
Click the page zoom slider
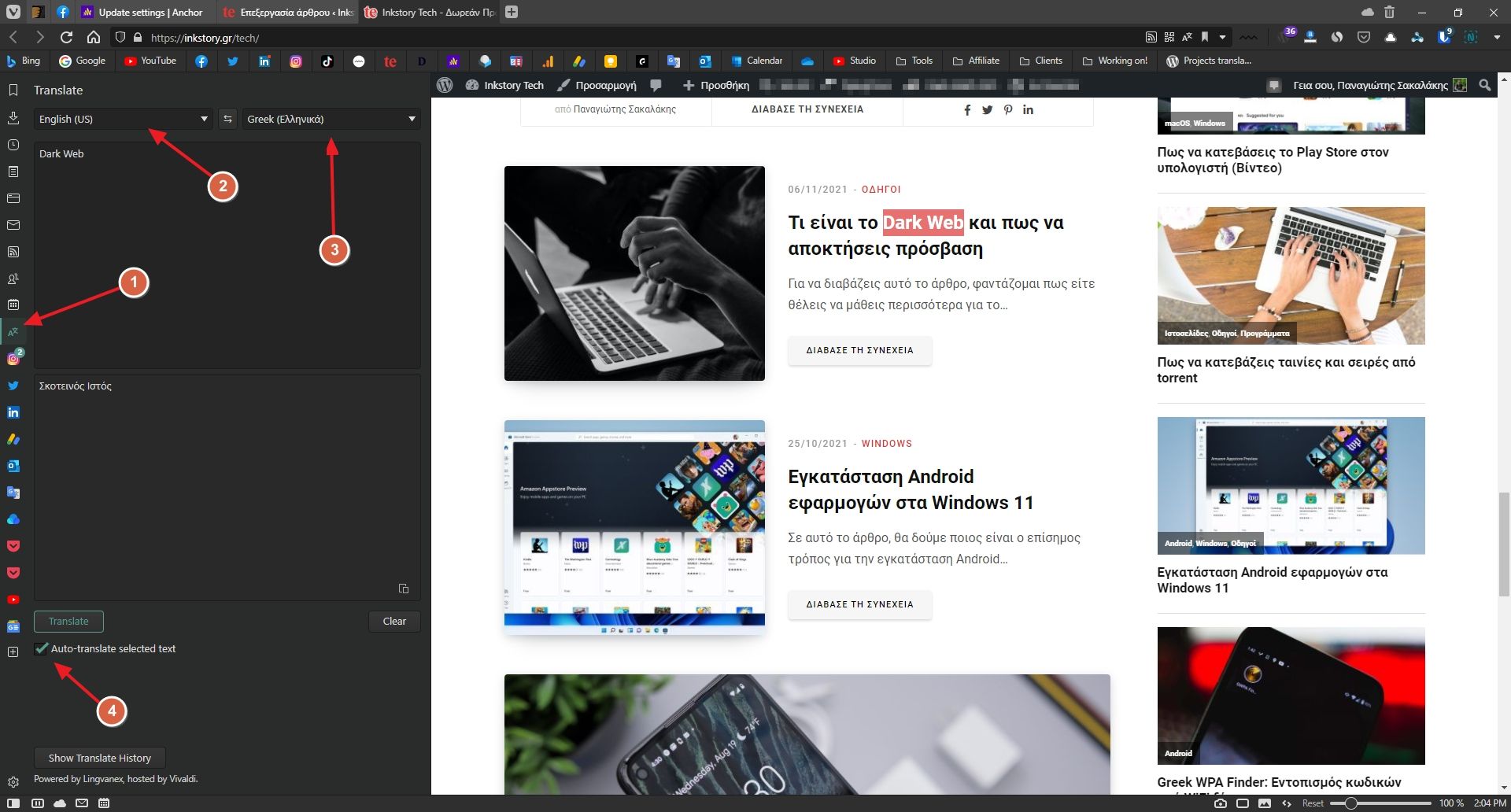(x=1380, y=803)
